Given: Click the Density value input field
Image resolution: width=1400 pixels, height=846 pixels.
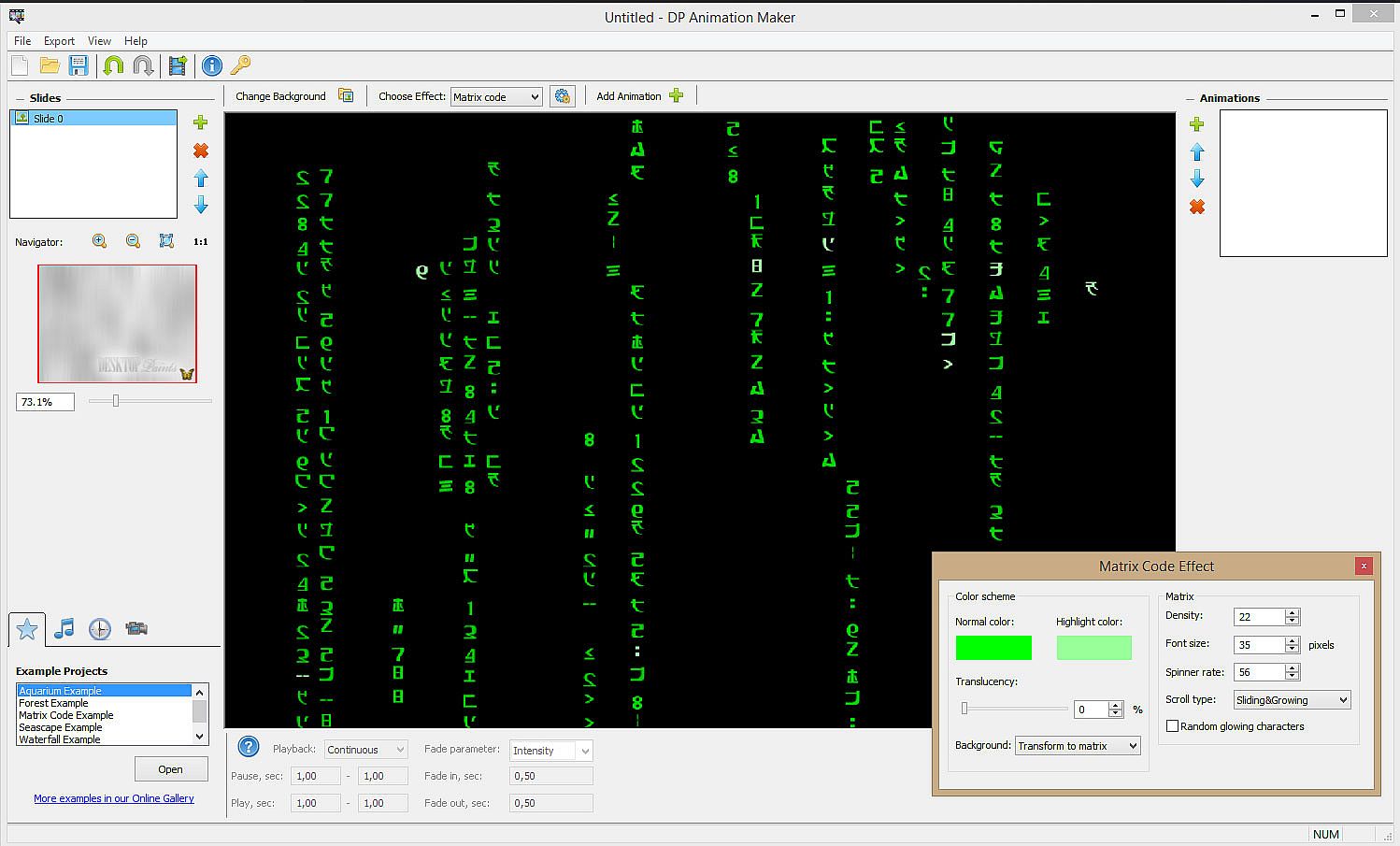Looking at the screenshot, I should [1259, 617].
